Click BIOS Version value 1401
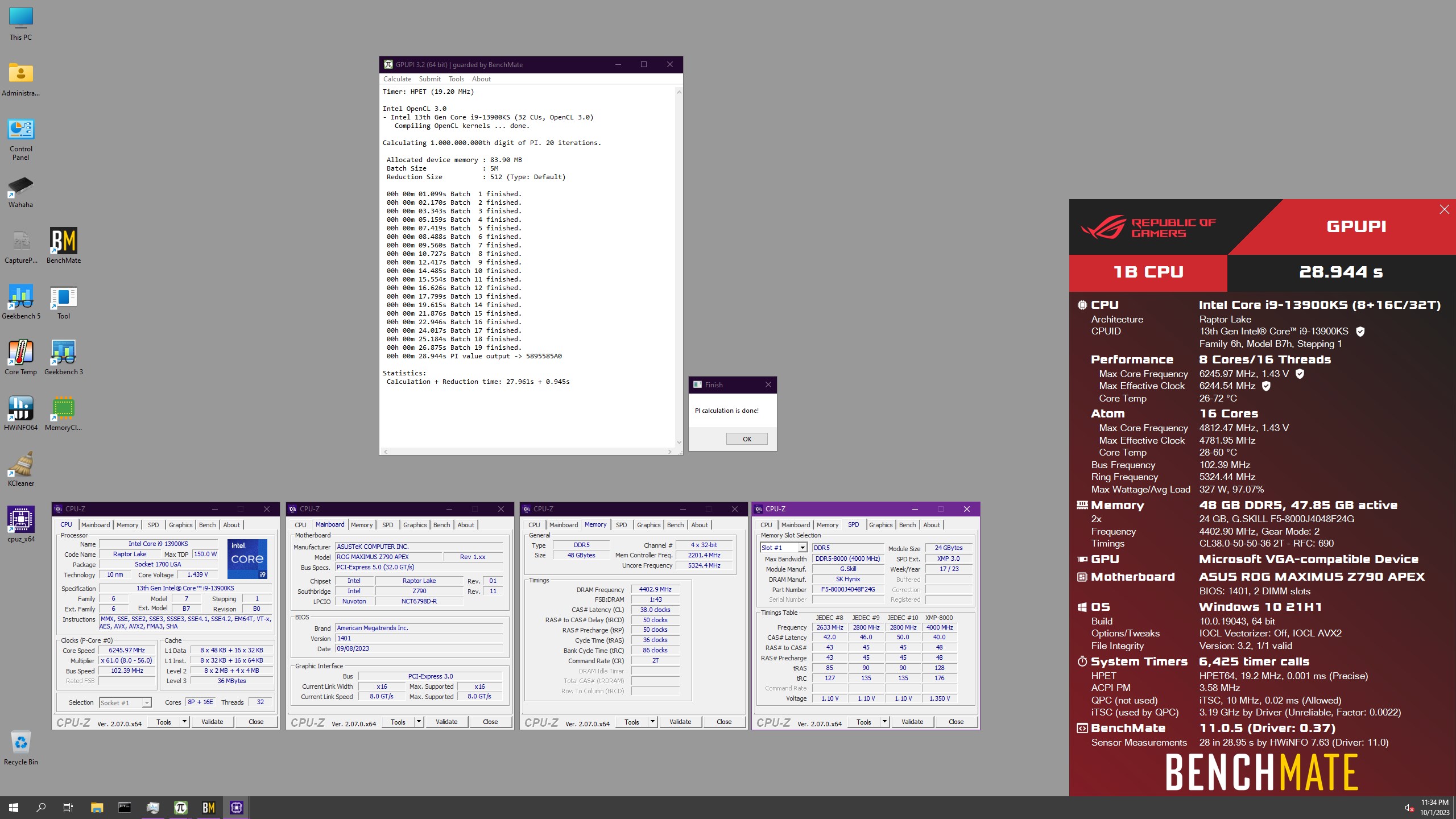1456x819 pixels. pos(419,638)
